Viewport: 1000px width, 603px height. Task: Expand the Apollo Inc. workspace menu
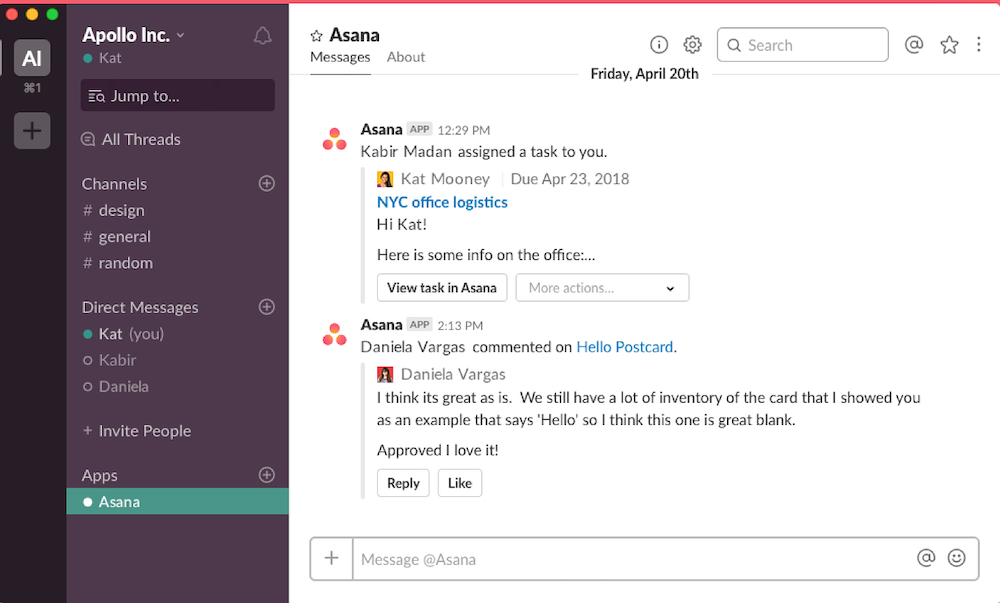pyautogui.click(x=133, y=35)
